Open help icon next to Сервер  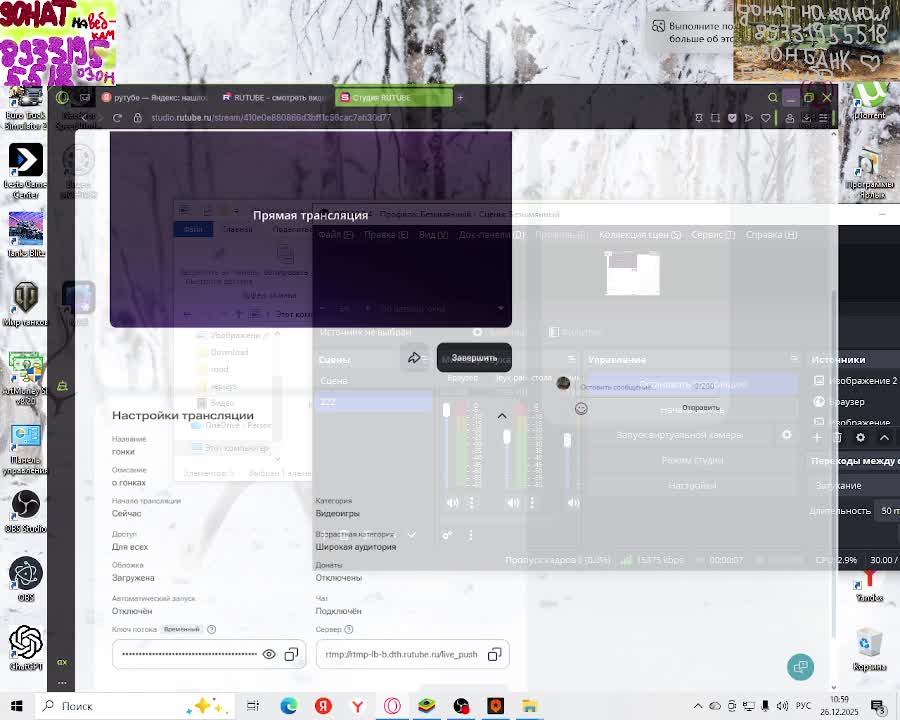point(349,629)
